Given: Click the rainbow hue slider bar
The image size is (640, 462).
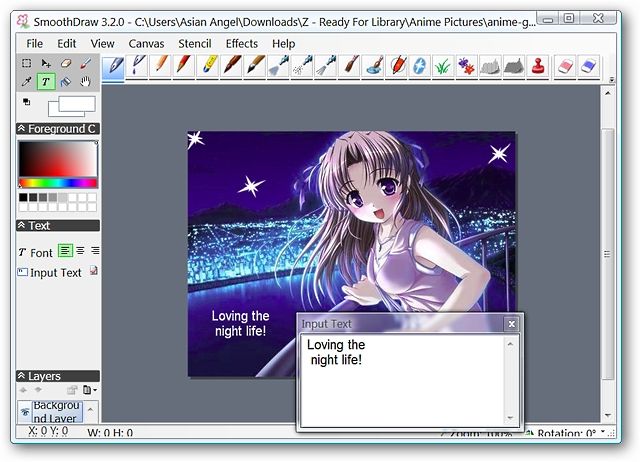Looking at the screenshot, I should (x=58, y=183).
